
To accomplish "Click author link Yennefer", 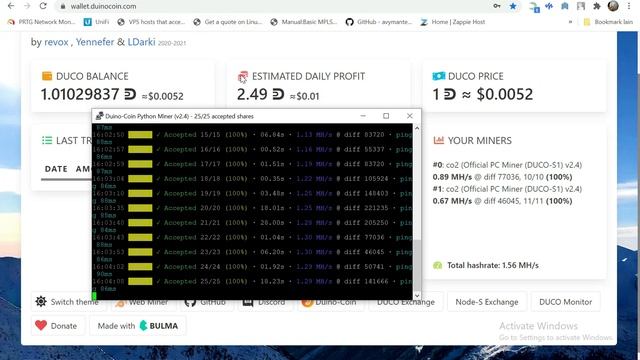I will (95, 42).
